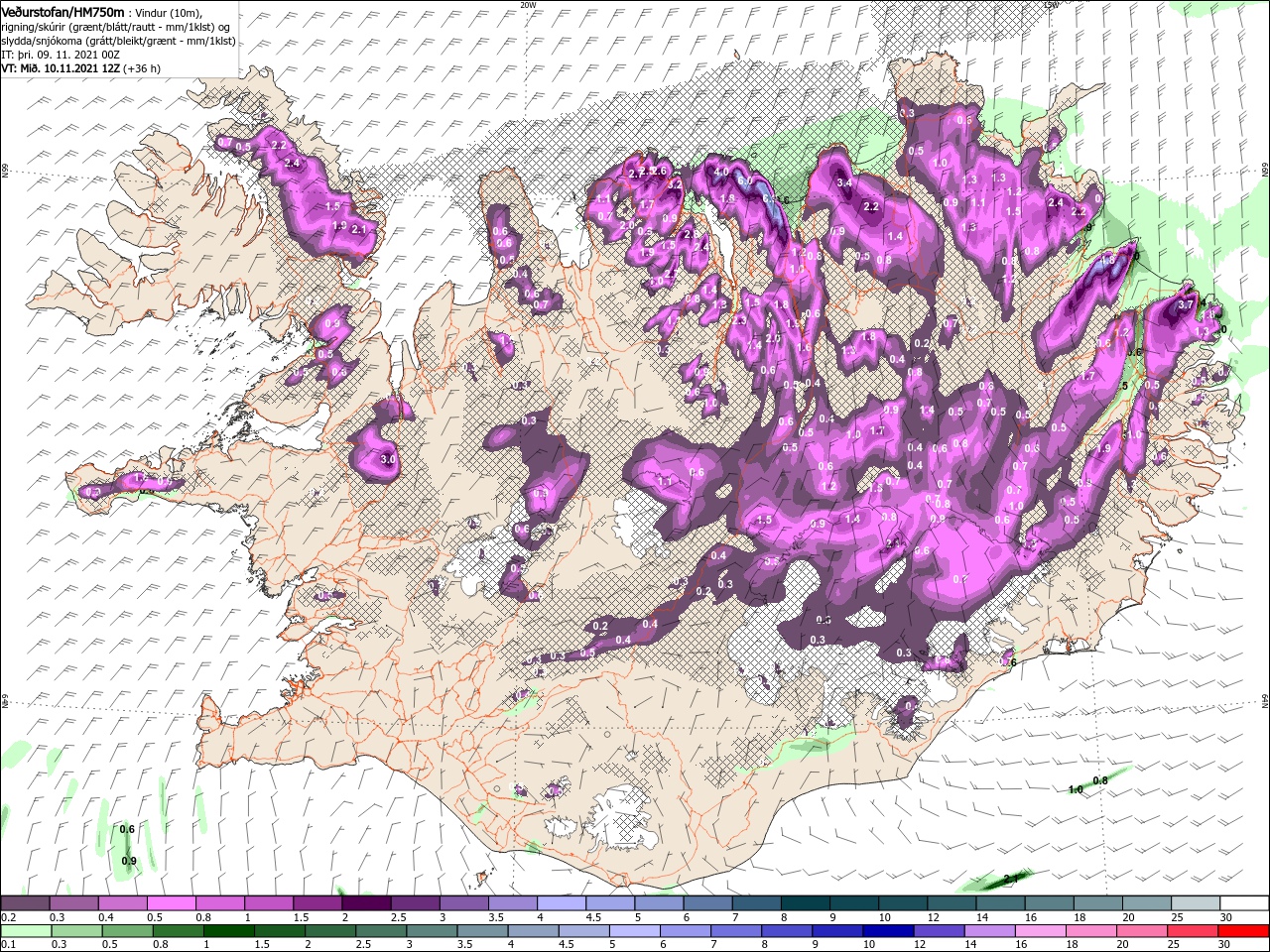
Task: Click the offshore 1.0 rain value southeast
Action: pos(1076,790)
